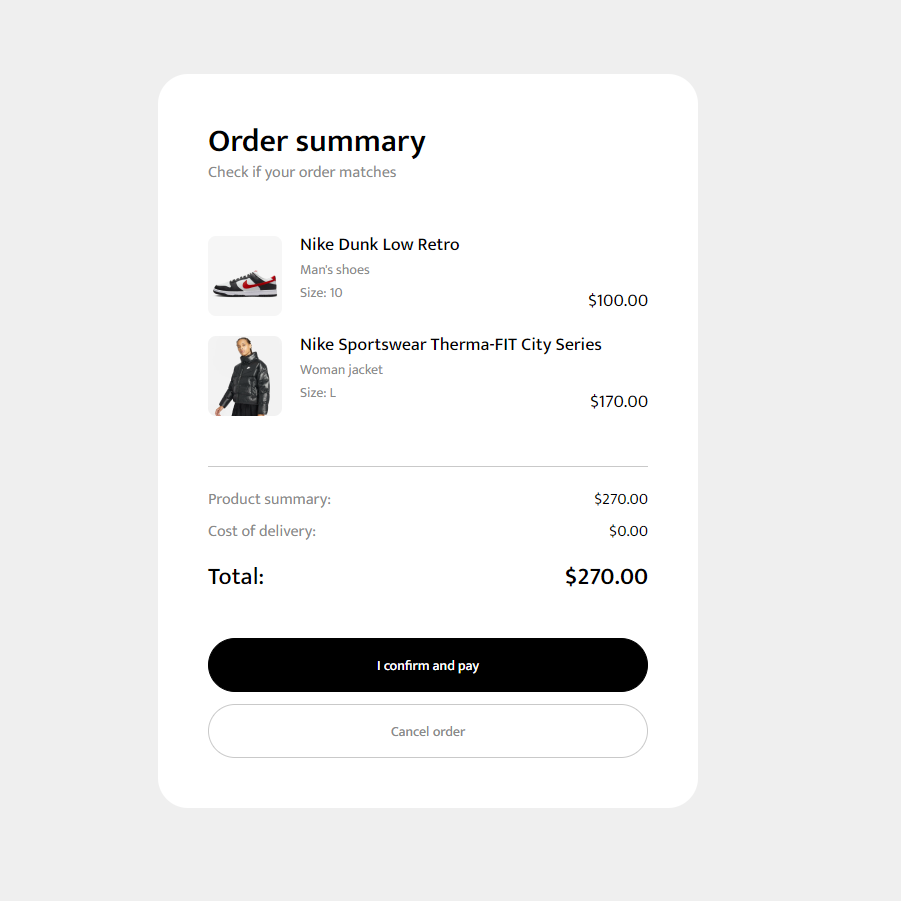This screenshot has width=901, height=901.
Task: Click the 'Cost of delivery:' label
Action: (262, 530)
